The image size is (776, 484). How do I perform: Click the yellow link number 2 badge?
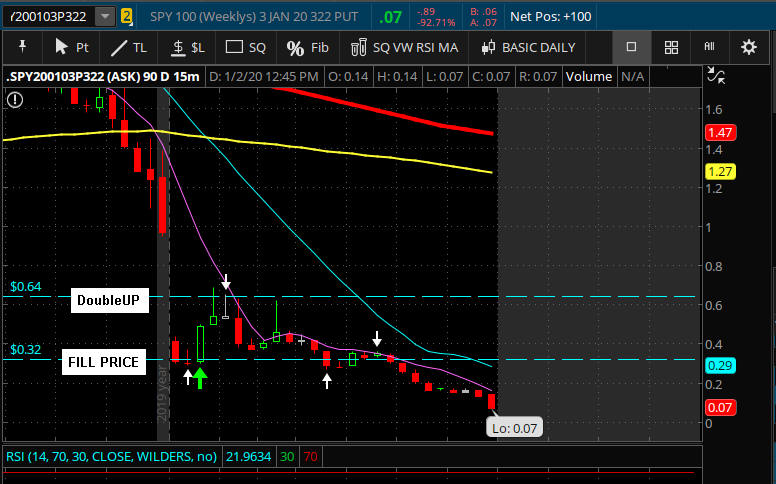[127, 16]
